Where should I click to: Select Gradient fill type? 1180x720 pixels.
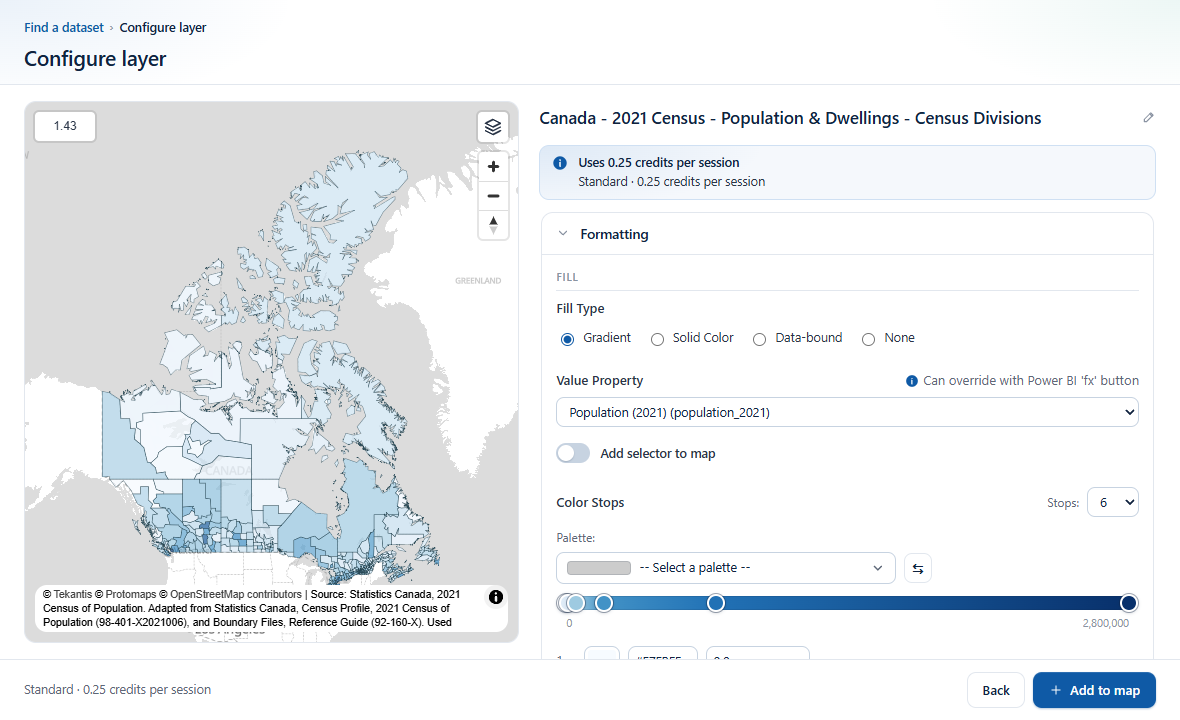click(567, 339)
